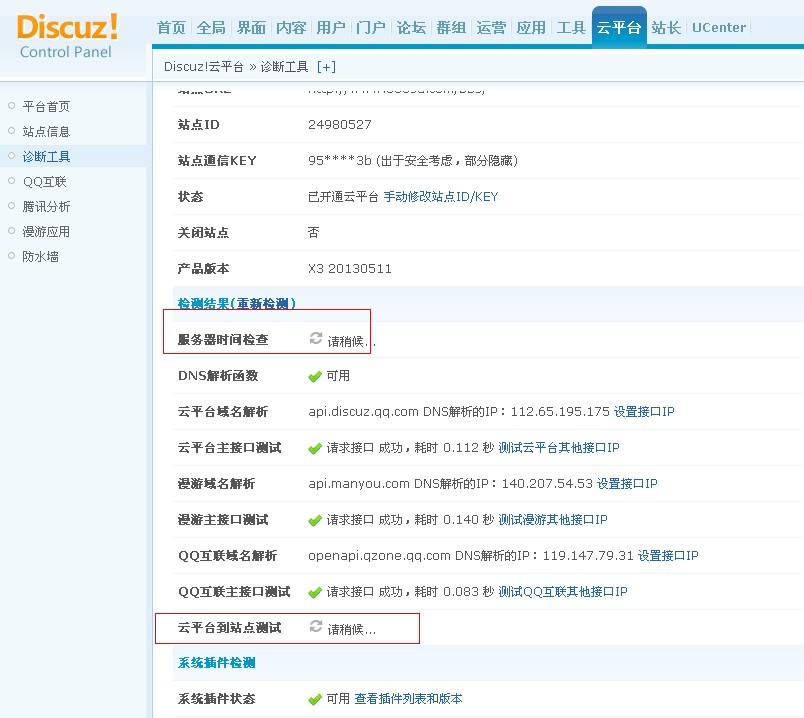Click 设置接口IP for api.discuz.qq.com
This screenshot has width=804, height=718.
[644, 411]
